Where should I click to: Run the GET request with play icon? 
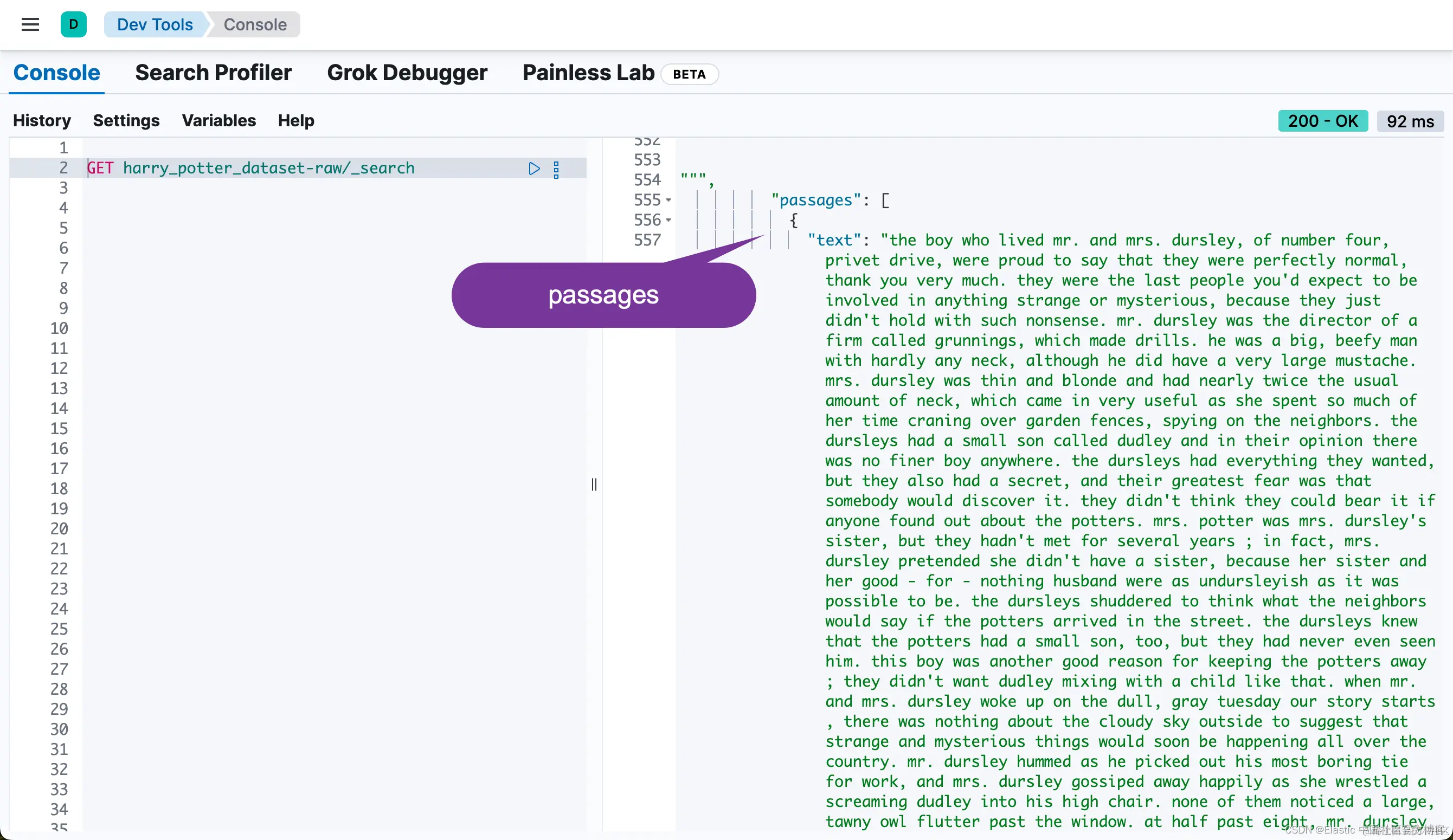click(534, 169)
